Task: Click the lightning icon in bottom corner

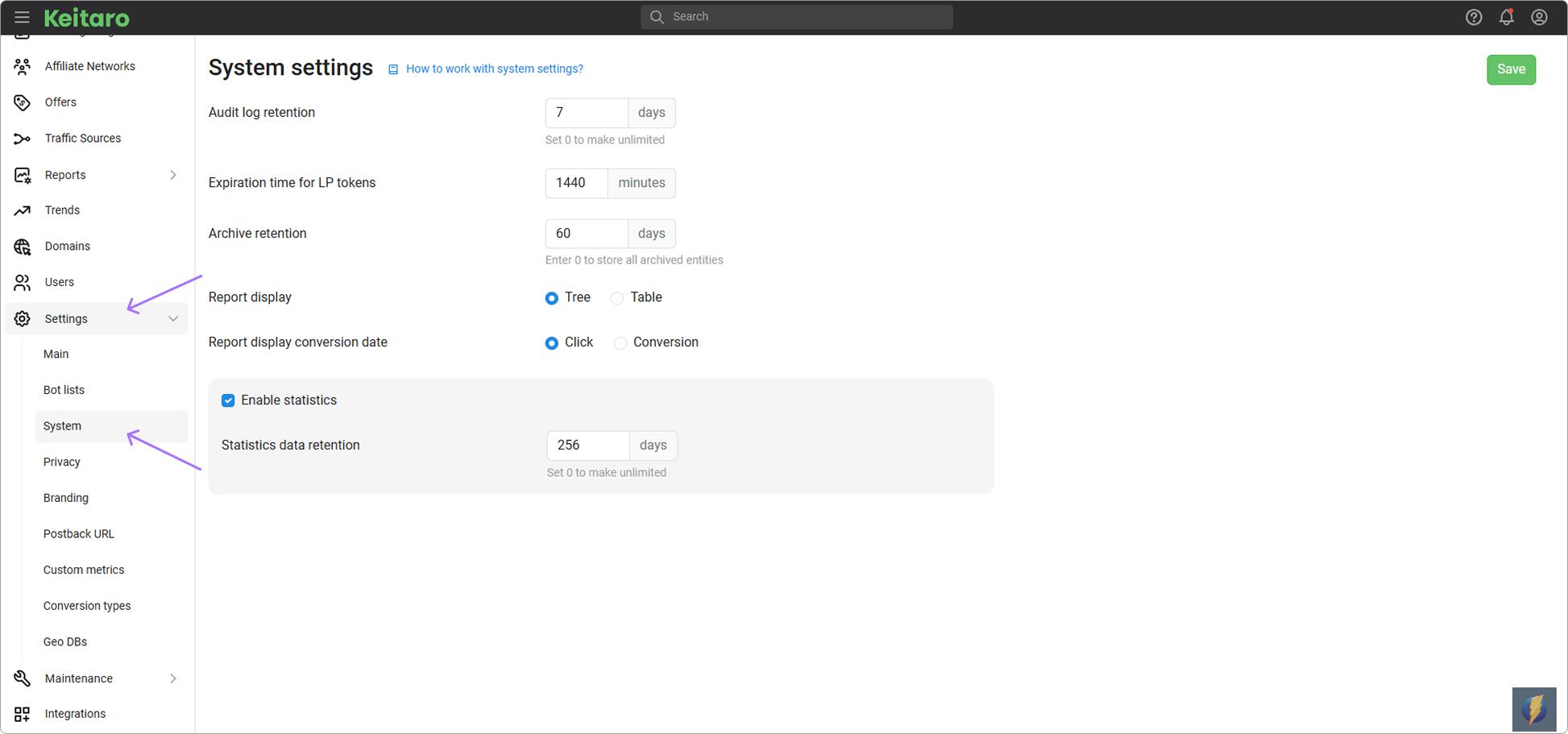Action: pos(1533,709)
